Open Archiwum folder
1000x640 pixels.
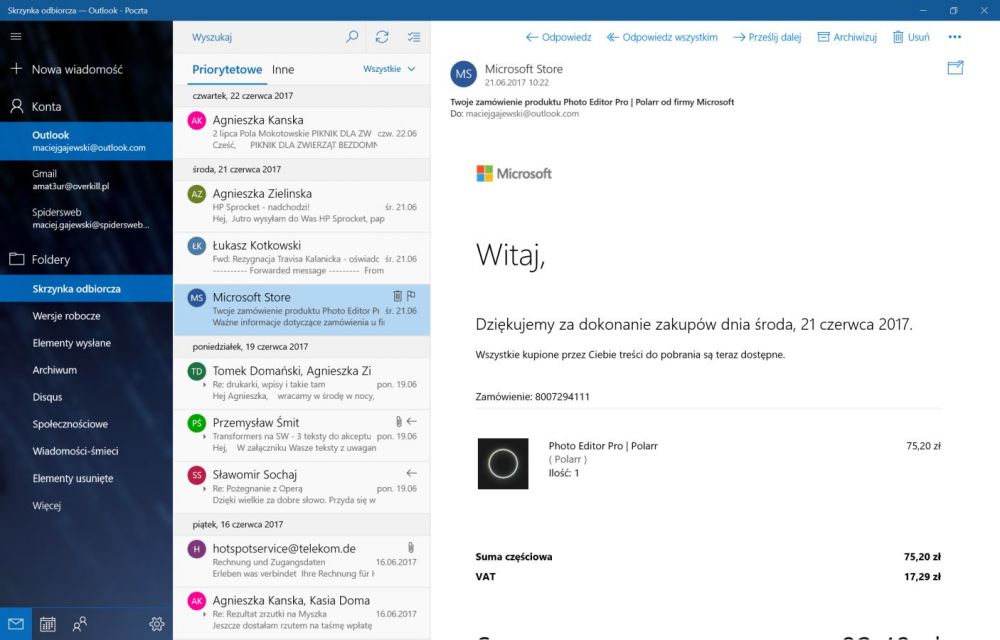click(86, 370)
